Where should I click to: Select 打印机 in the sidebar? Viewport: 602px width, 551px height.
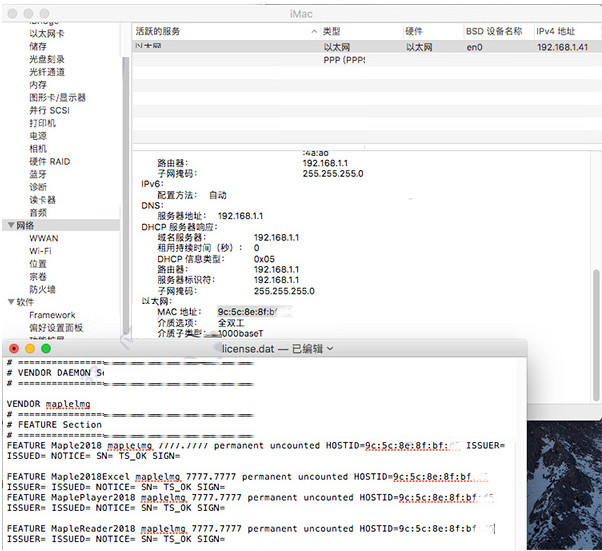(x=42, y=123)
